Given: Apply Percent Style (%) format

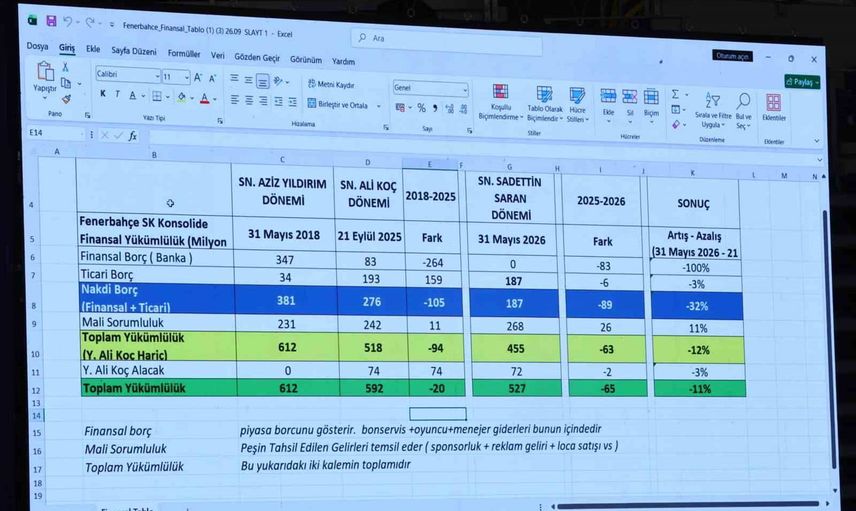Looking at the screenshot, I should 421,108.
